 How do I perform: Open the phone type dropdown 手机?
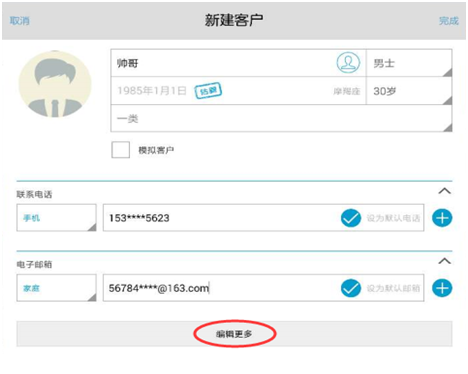[x=56, y=218]
